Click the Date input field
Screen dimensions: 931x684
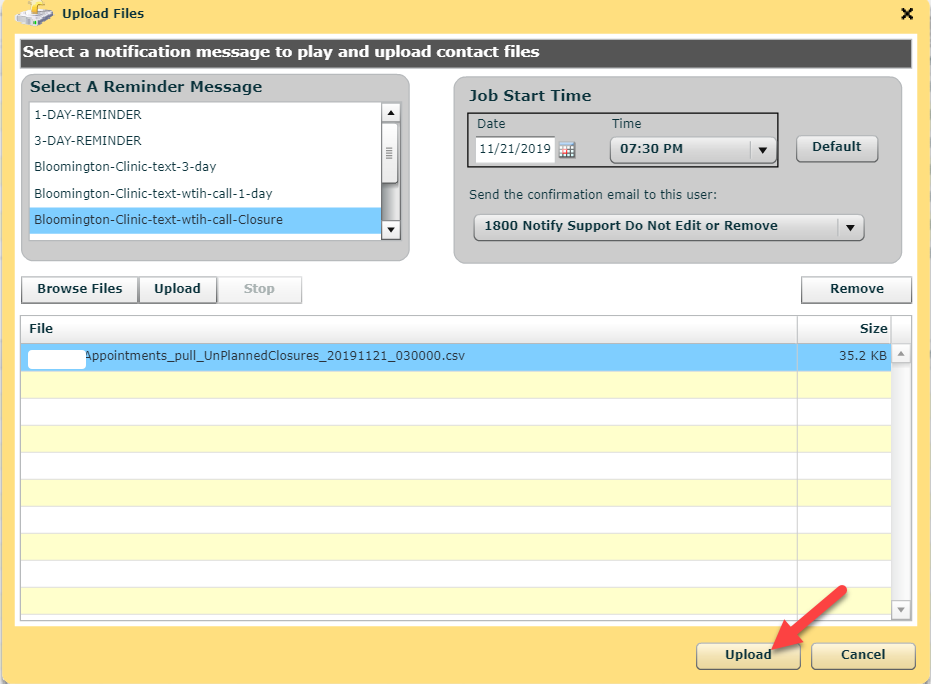(515, 150)
